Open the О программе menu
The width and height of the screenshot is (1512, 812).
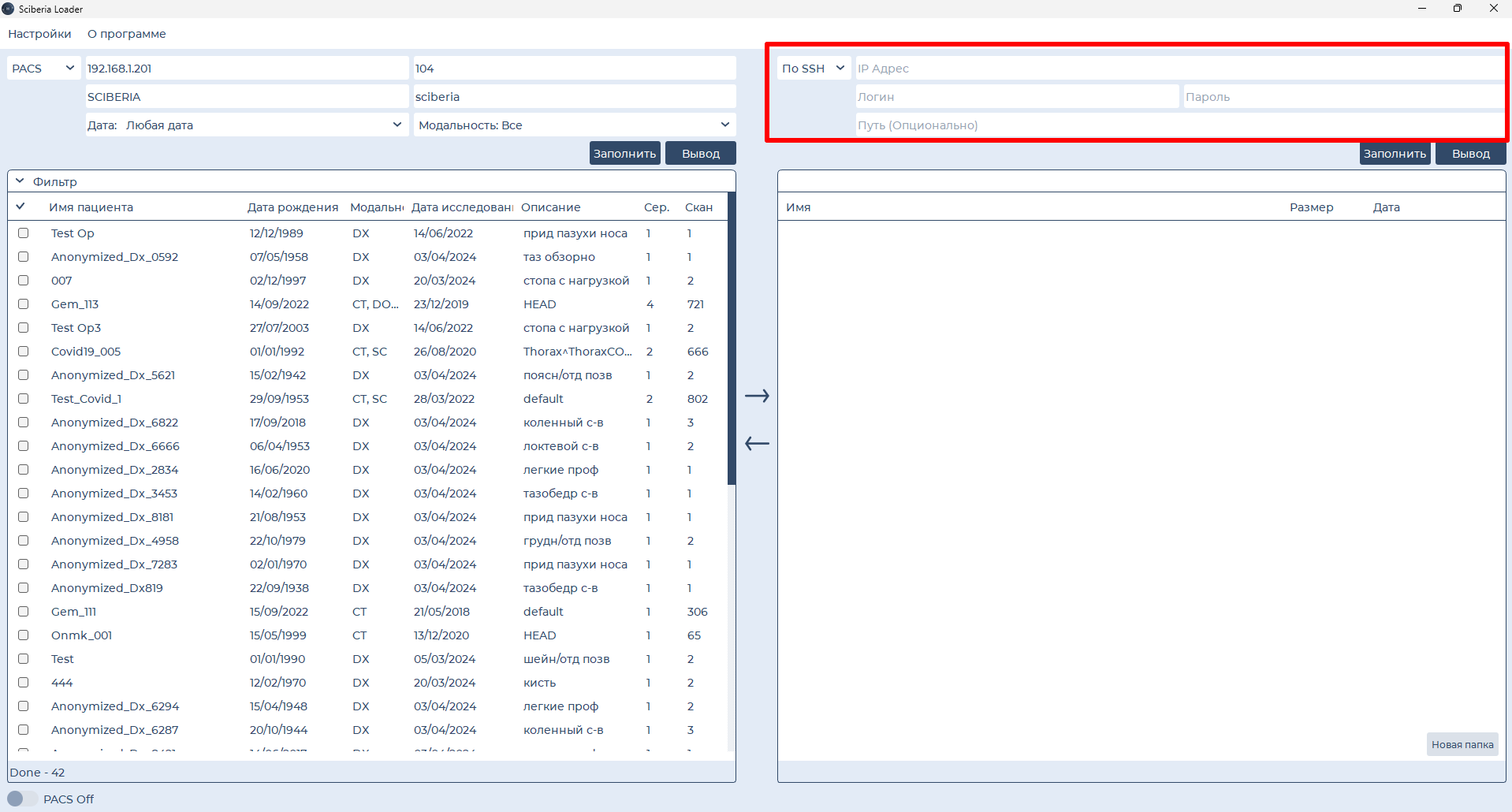coord(127,34)
